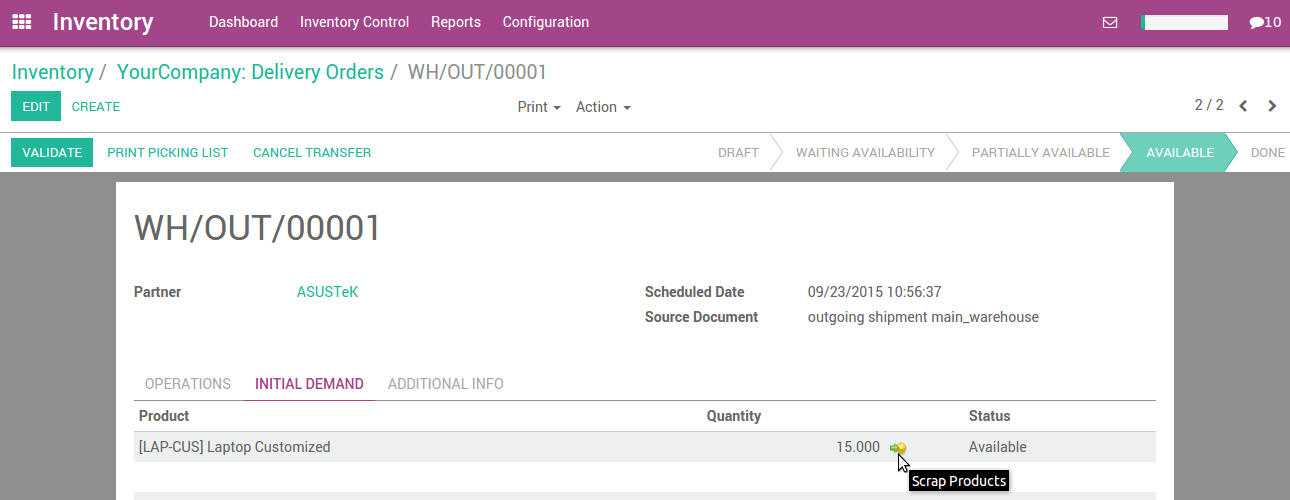
Task: Expand the Print dropdown
Action: (538, 107)
